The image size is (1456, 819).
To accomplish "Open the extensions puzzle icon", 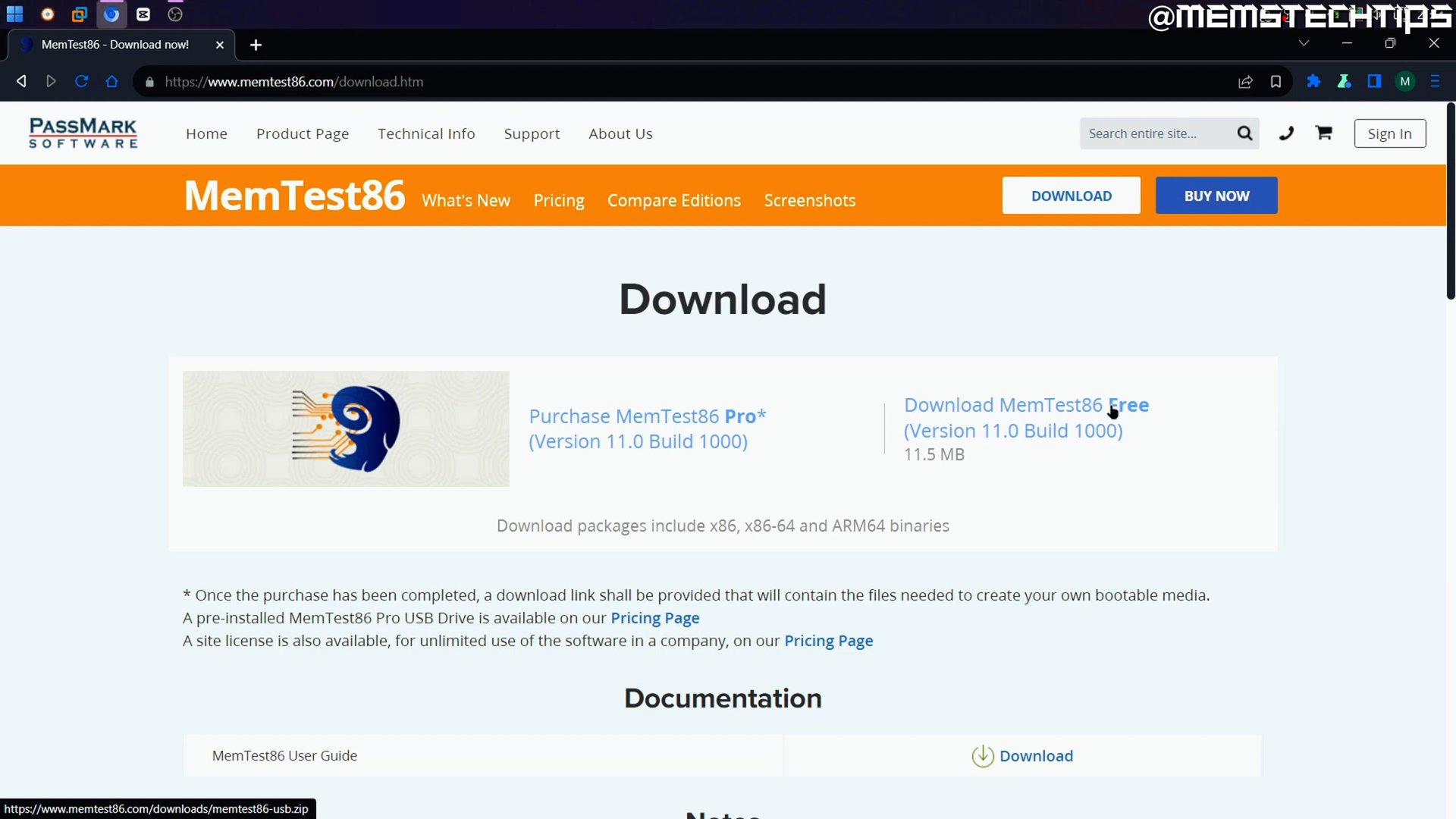I will pyautogui.click(x=1313, y=81).
